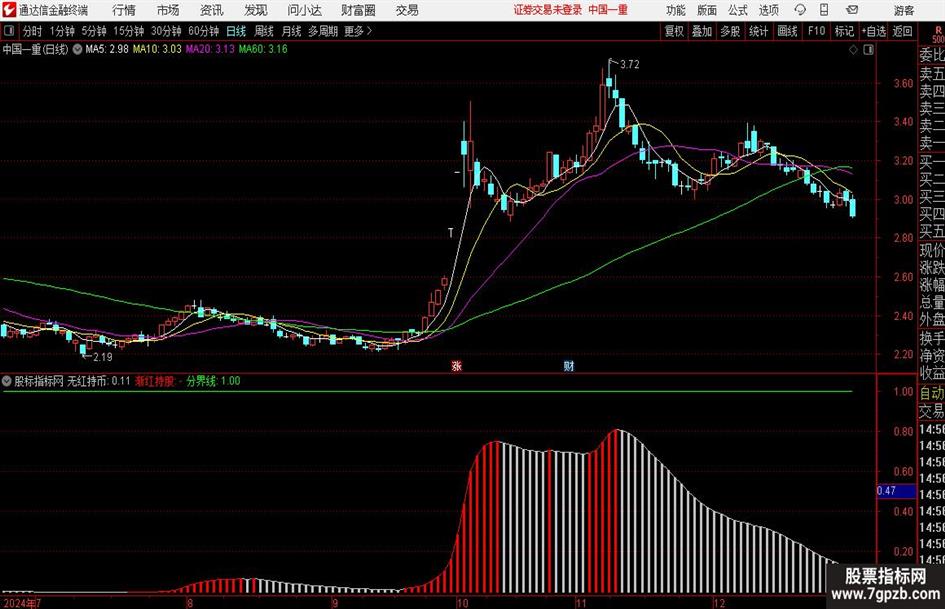Expand the 更多 period options
Screen dimensions: 945x609
point(358,31)
